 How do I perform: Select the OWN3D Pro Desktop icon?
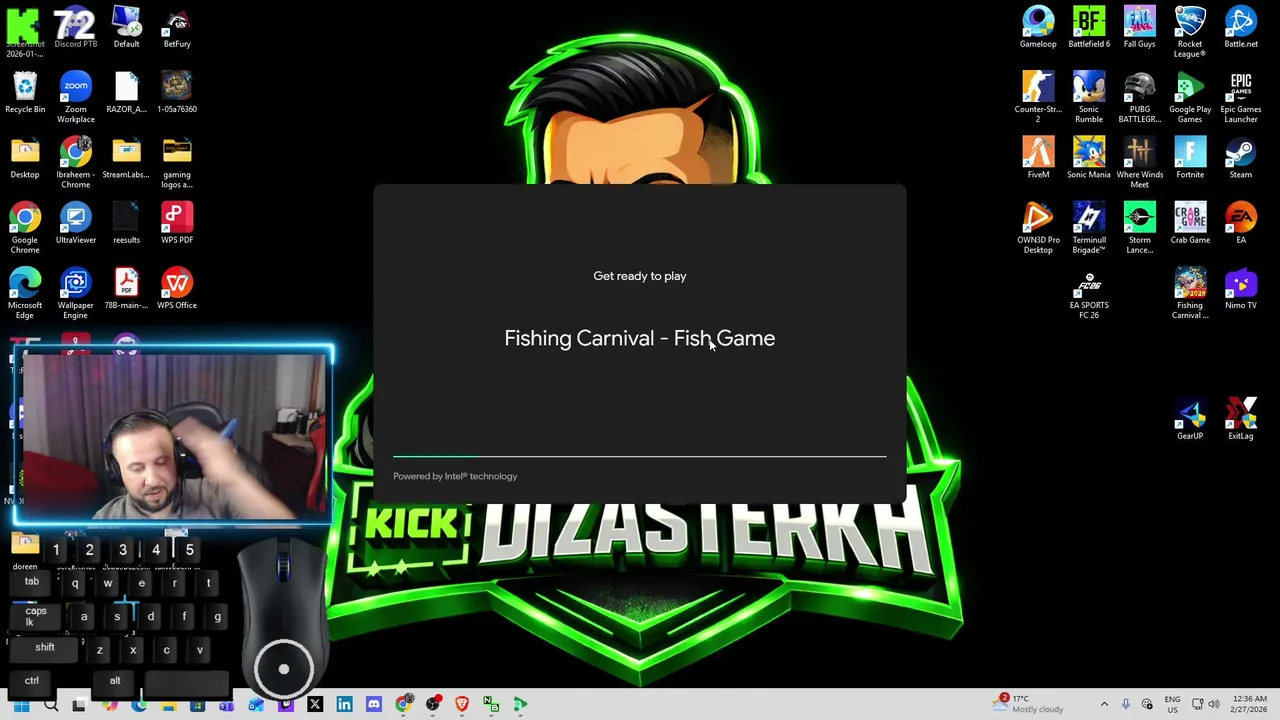click(1038, 228)
